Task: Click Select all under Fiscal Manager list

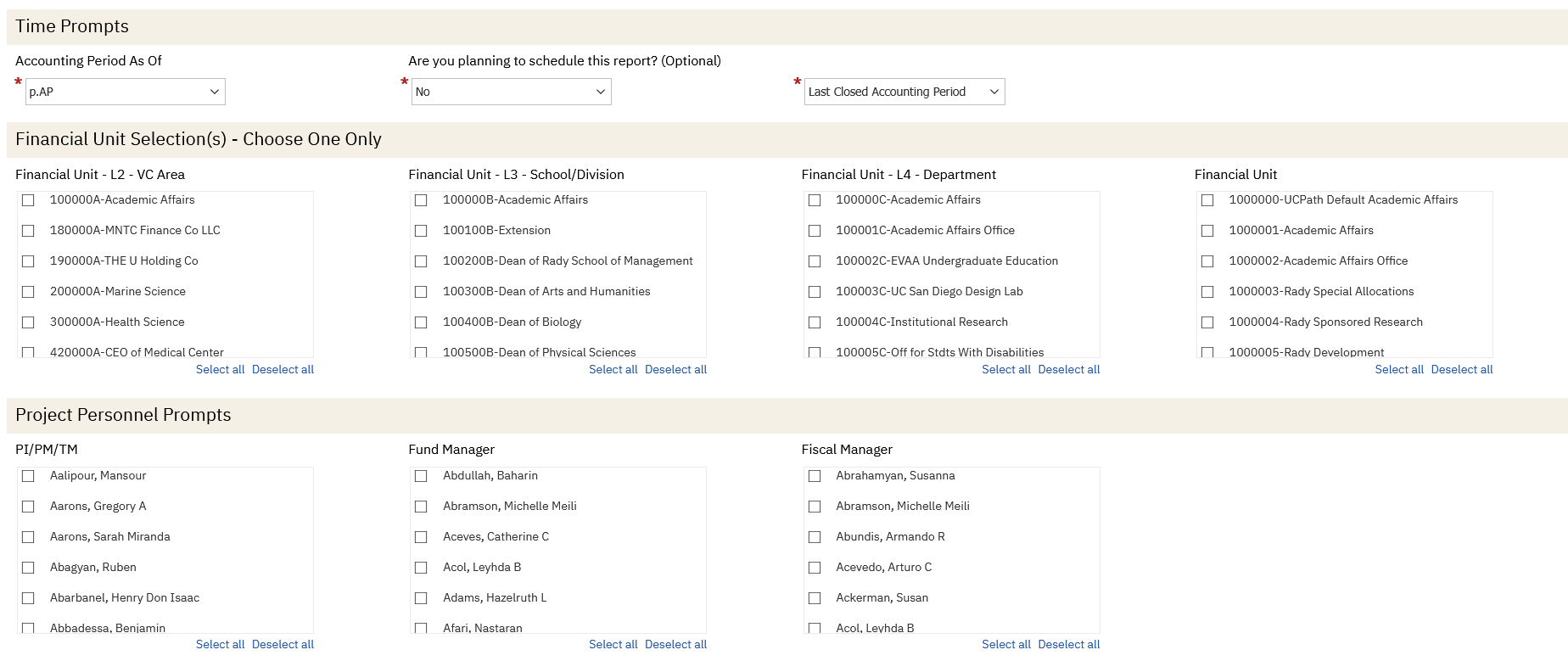Action: point(1005,645)
